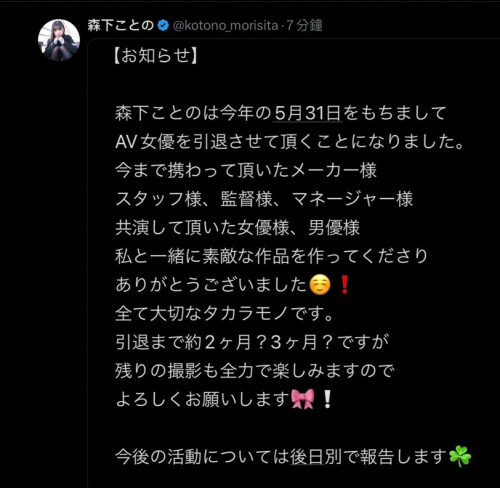
Task: Click the line 全て大切なタカラモノです
Action: coord(224,314)
